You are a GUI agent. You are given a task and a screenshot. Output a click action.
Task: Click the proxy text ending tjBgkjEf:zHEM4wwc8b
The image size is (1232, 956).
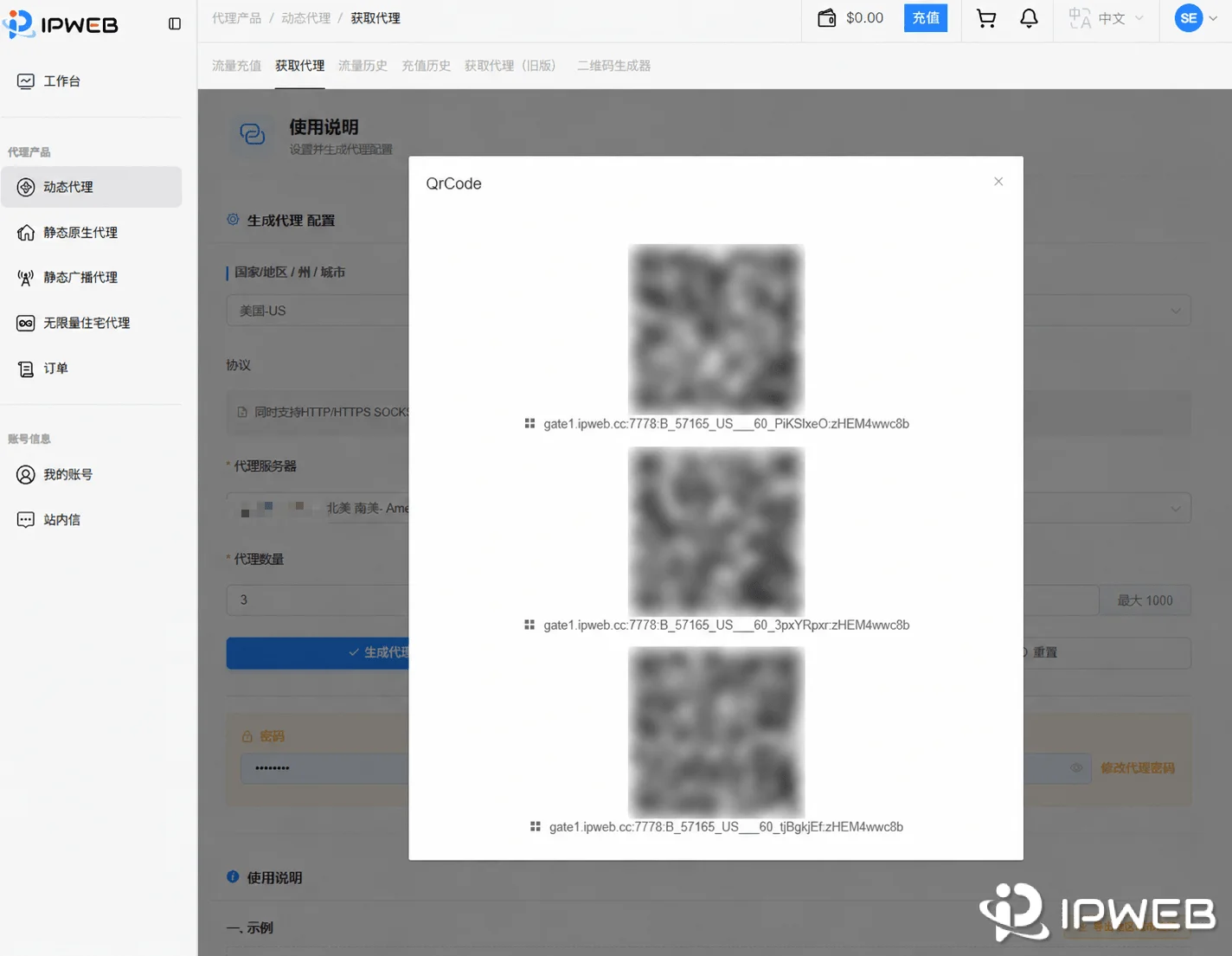726,827
